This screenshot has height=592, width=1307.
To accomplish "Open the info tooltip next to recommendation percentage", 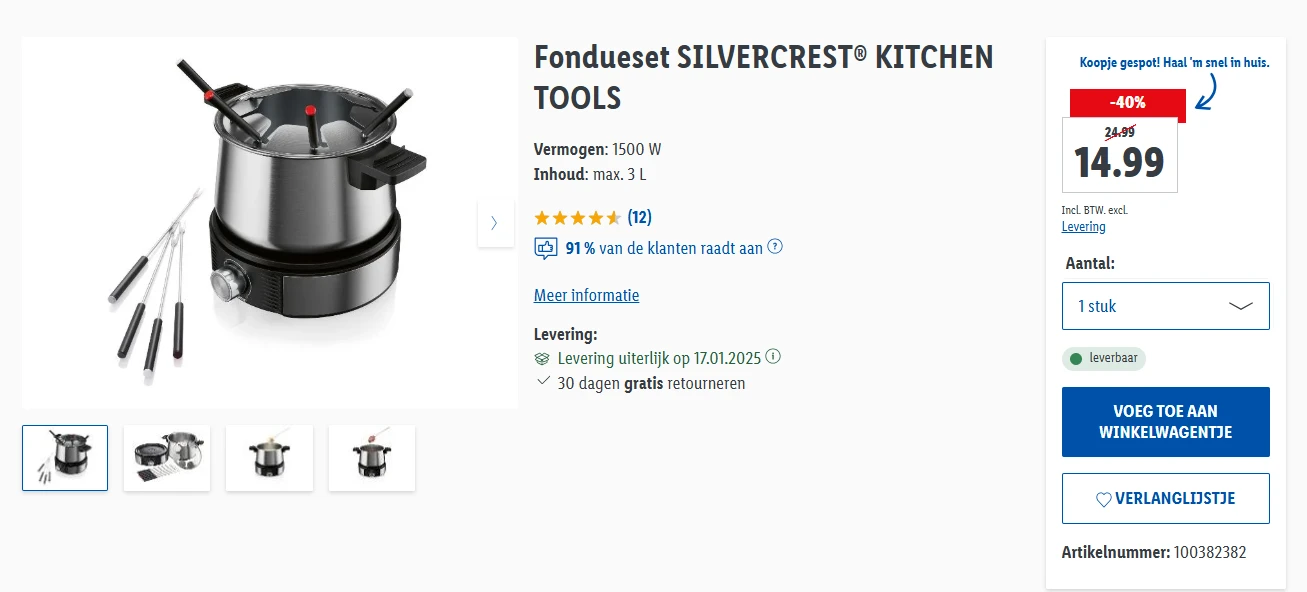I will pyautogui.click(x=774, y=247).
